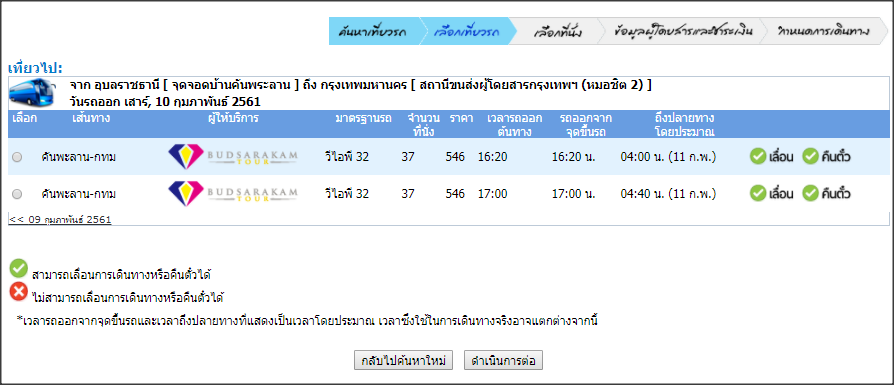Screen dimensions: 894x385
Task: Click the เลือก column header
Action: pyautogui.click(x=25, y=119)
